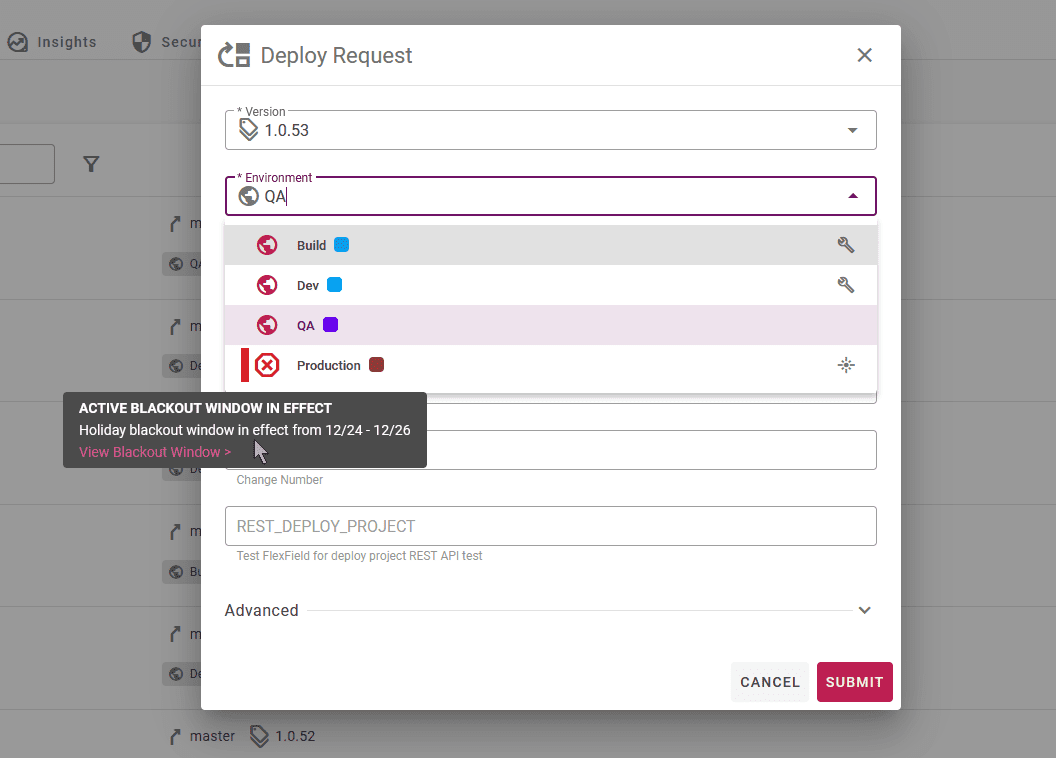Click the blackout crosshair icon beside Production

[846, 365]
